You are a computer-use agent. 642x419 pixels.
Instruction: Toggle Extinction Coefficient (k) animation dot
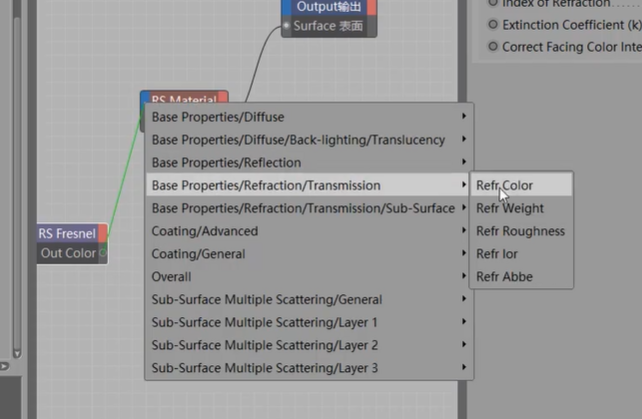[x=493, y=25]
